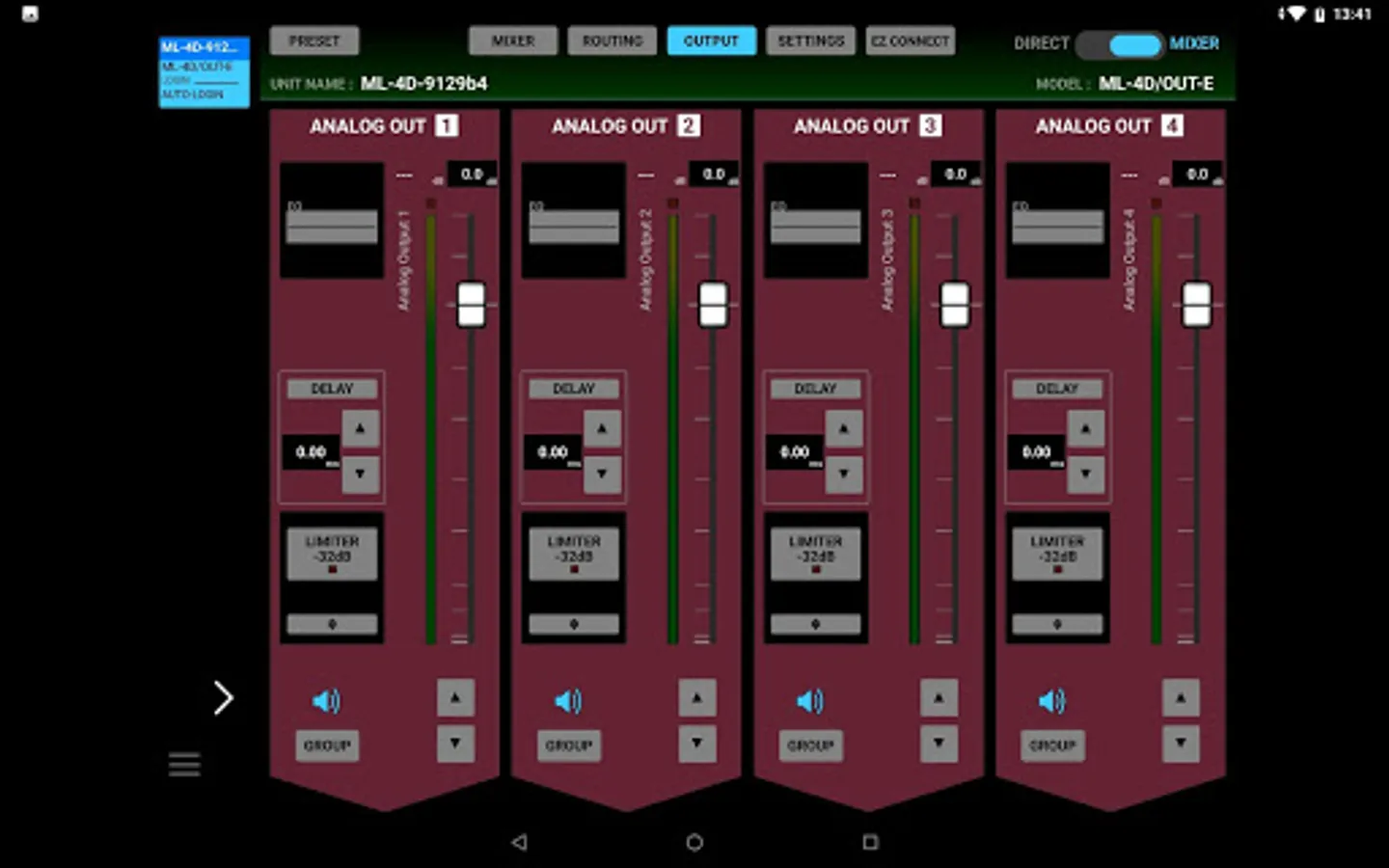Decrease Analog Out 2 delay with down arrow

point(603,475)
